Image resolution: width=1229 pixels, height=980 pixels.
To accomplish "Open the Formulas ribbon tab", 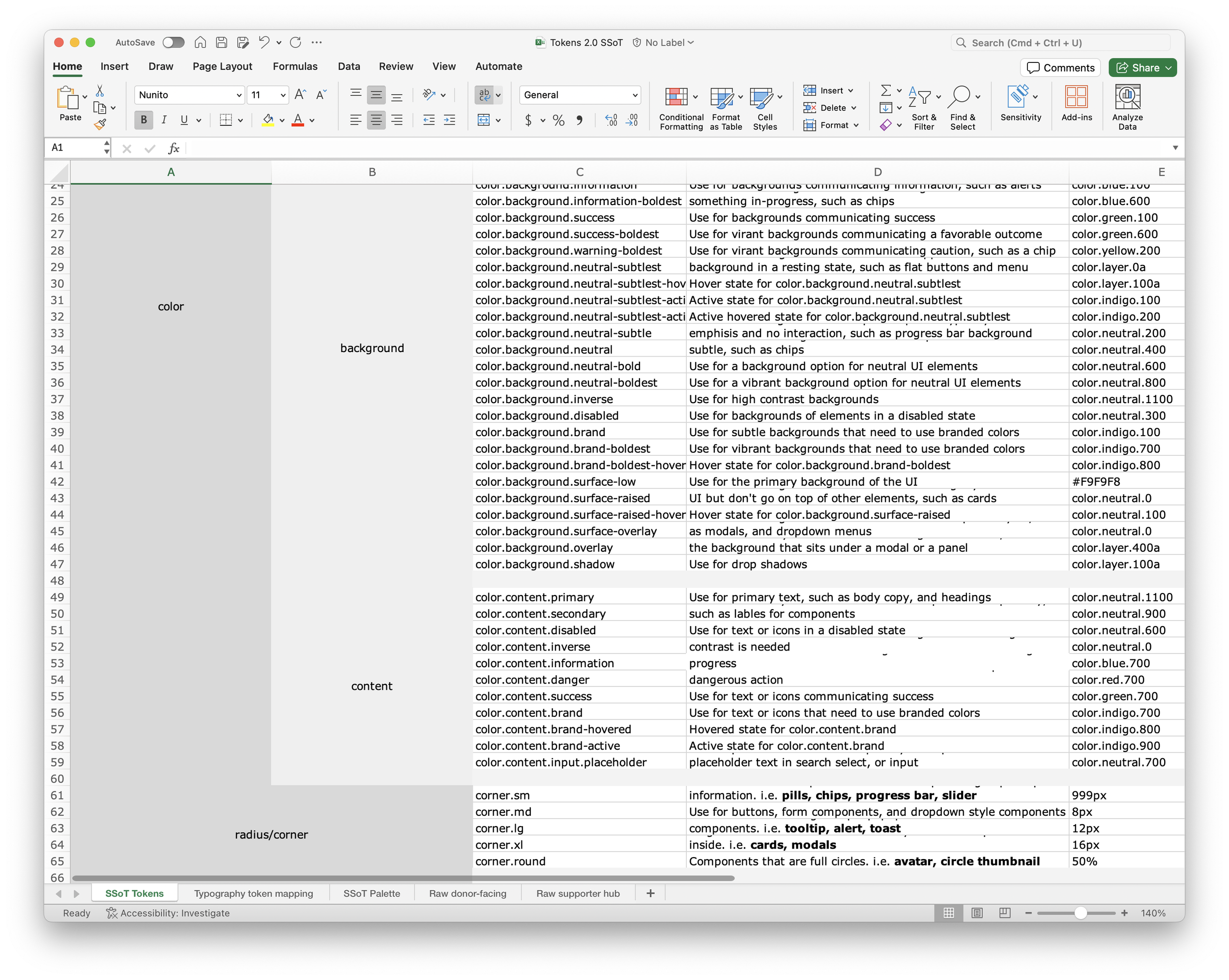I will 294,66.
